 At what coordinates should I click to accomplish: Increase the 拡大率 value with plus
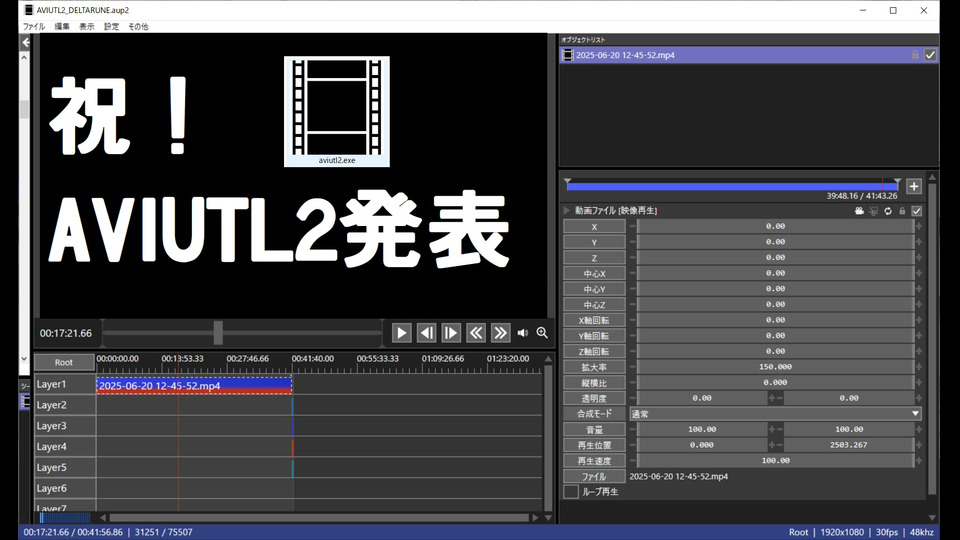coord(918,367)
